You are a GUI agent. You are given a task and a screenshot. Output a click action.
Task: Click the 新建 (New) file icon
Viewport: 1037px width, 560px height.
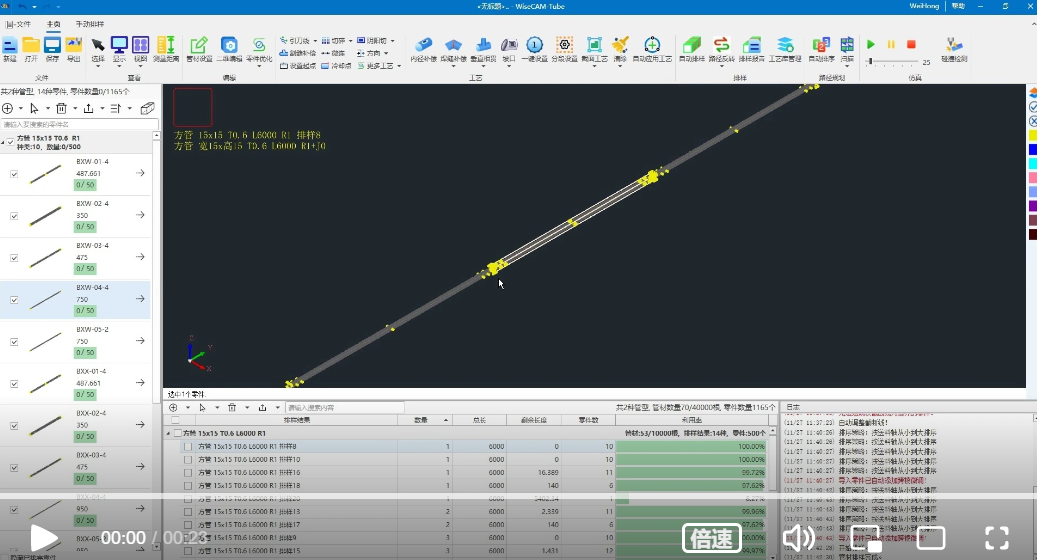(9, 48)
